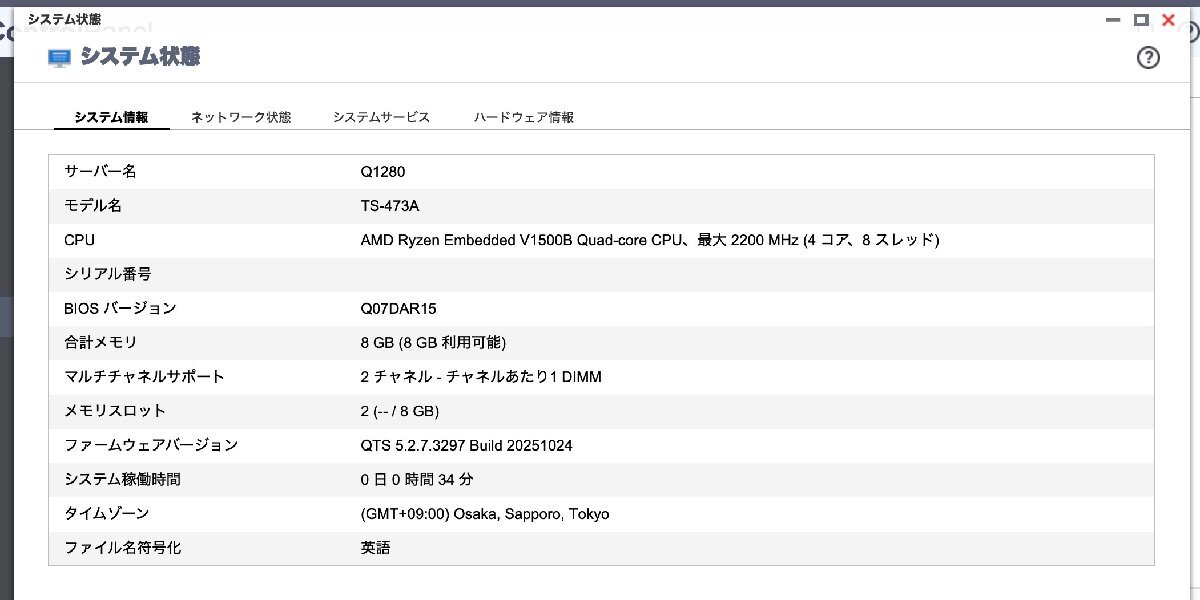
Task: Click the AMD Ryzen CPU description
Action: [x=650, y=240]
